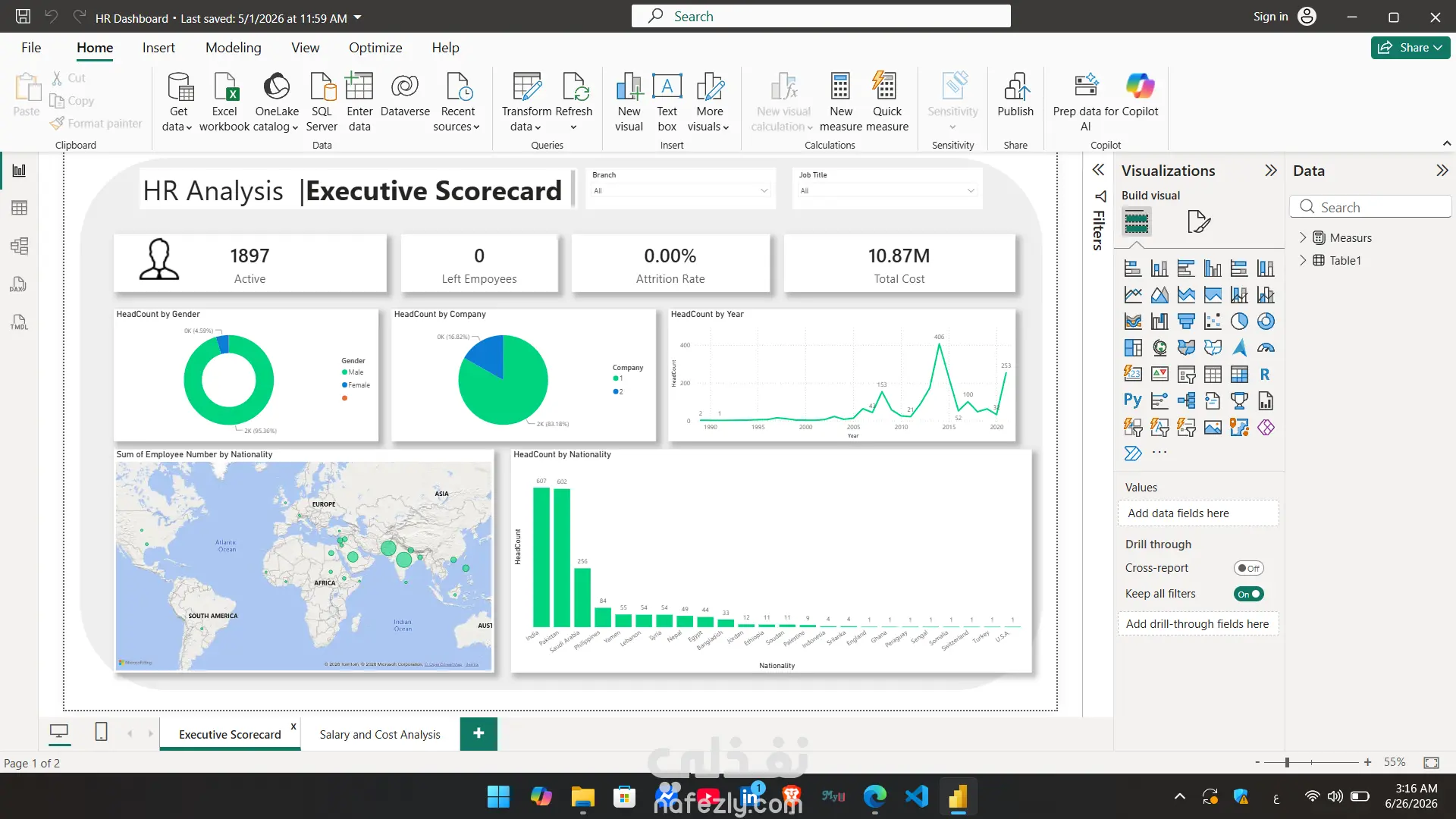Create a New measure

[x=840, y=102]
